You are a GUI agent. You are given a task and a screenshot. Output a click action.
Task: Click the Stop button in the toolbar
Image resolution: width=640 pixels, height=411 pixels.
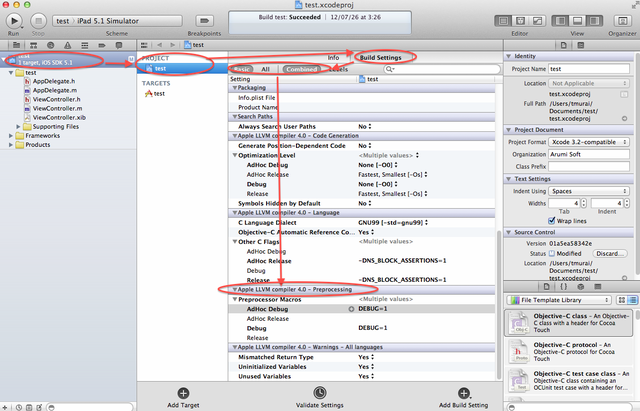pos(38,20)
